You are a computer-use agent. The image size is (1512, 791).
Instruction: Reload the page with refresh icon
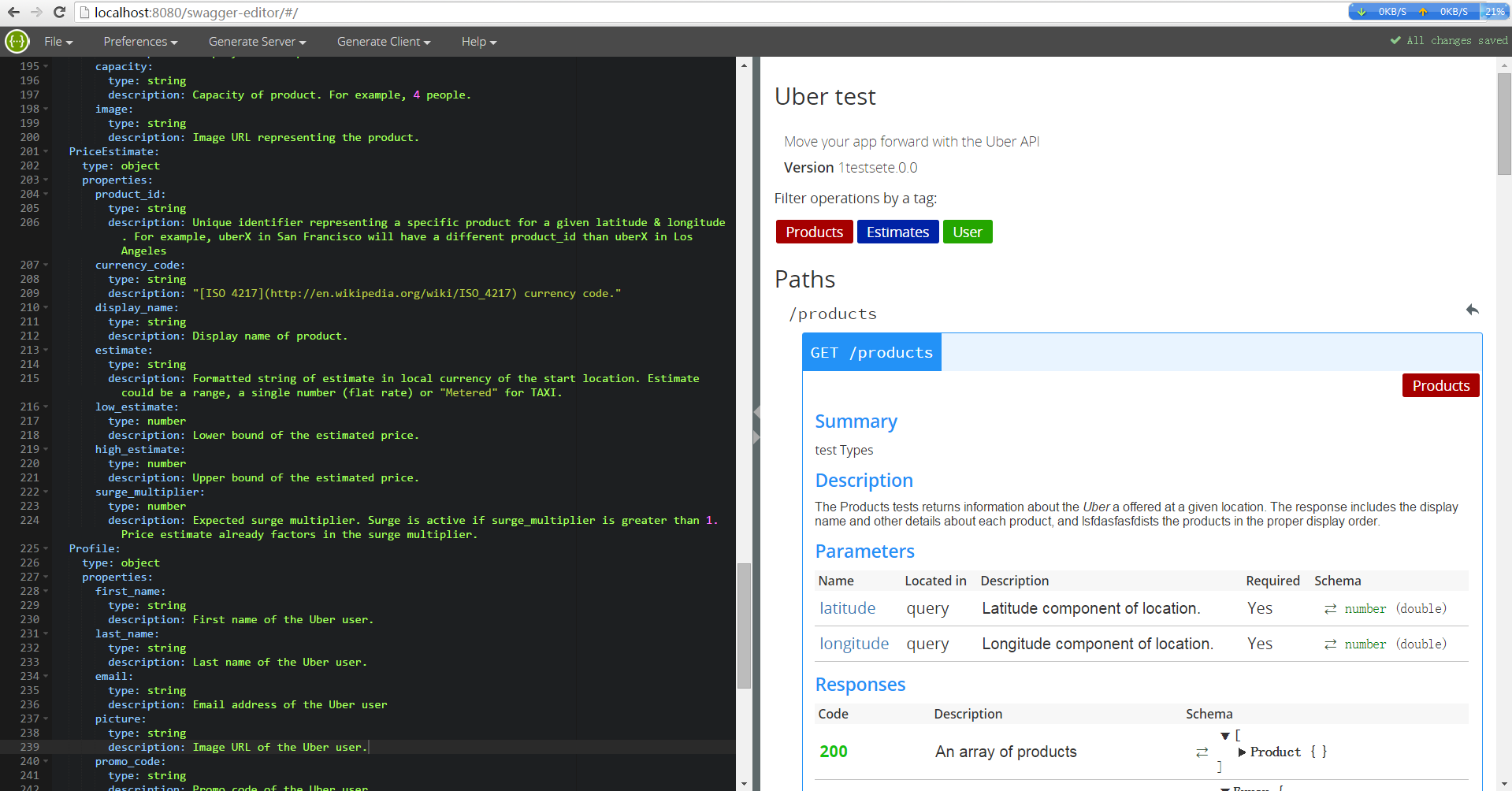59,12
